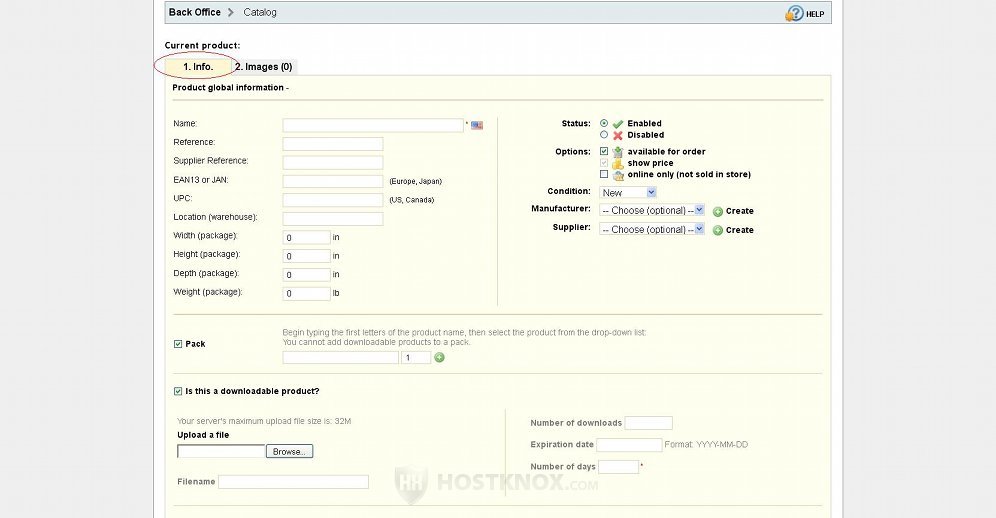The image size is (996, 518).
Task: Click the green Create icon beside Manufacturer
Action: [x=718, y=211]
